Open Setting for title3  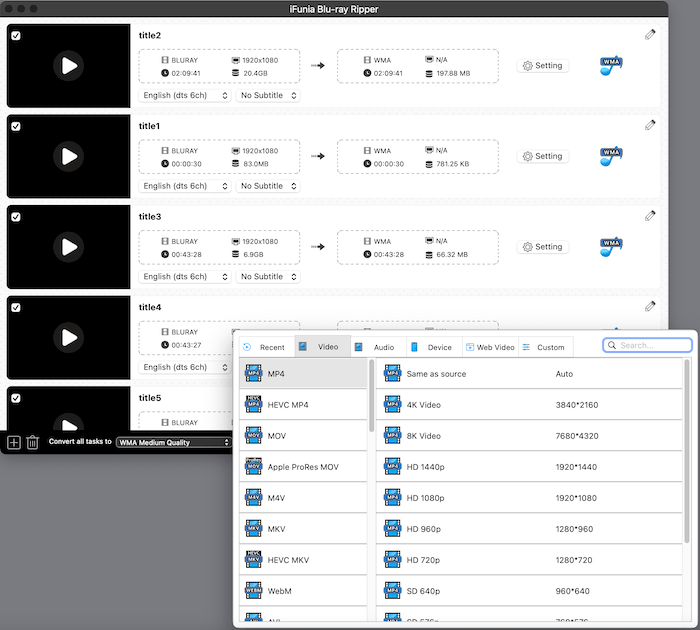point(542,247)
